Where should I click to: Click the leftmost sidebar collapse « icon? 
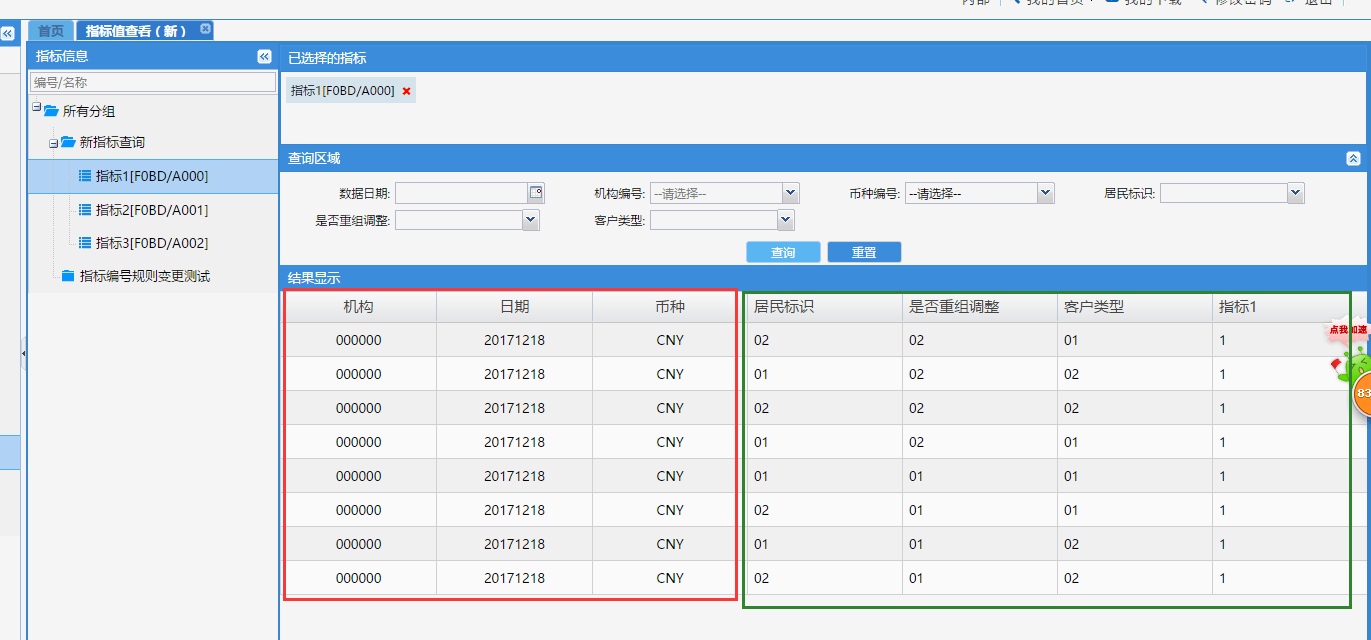point(9,32)
